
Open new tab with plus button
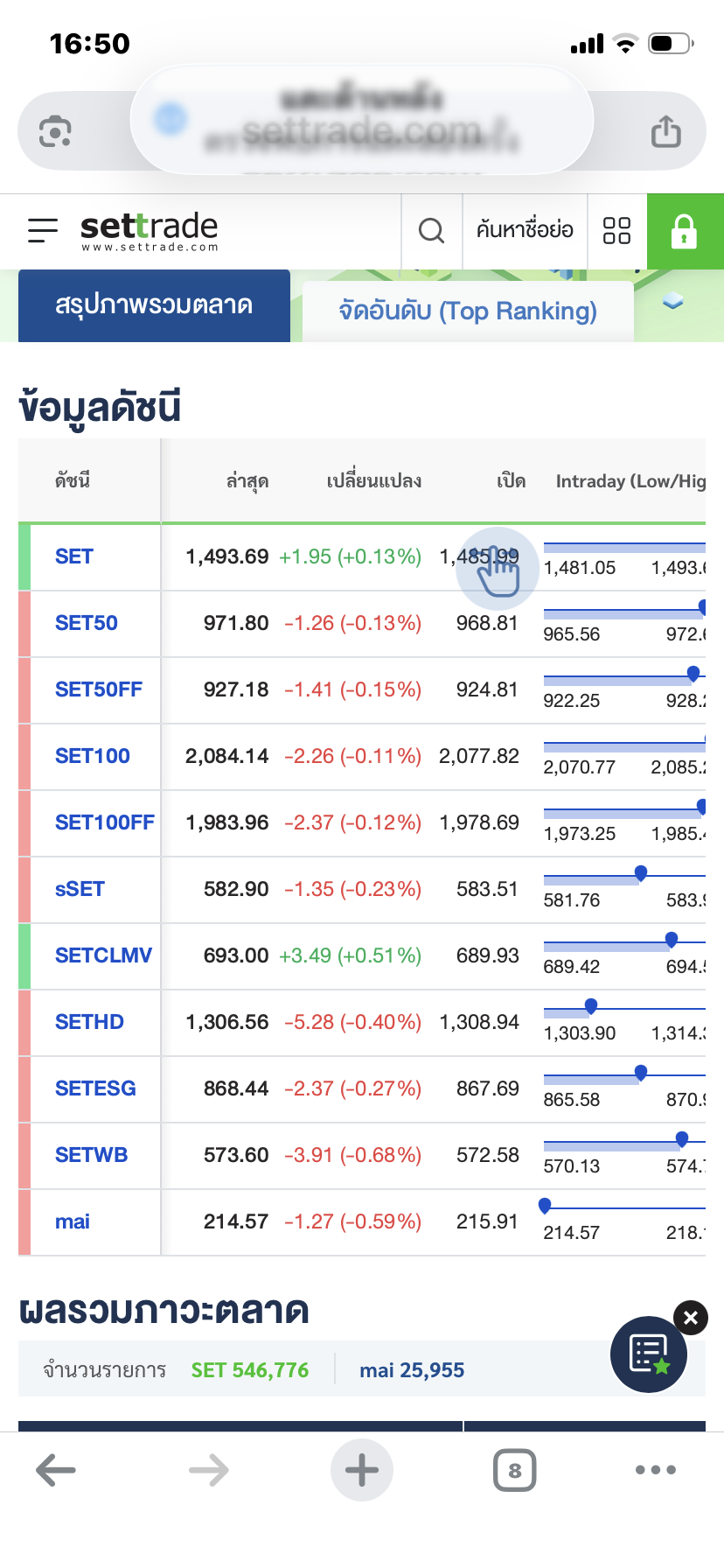pos(361,1470)
